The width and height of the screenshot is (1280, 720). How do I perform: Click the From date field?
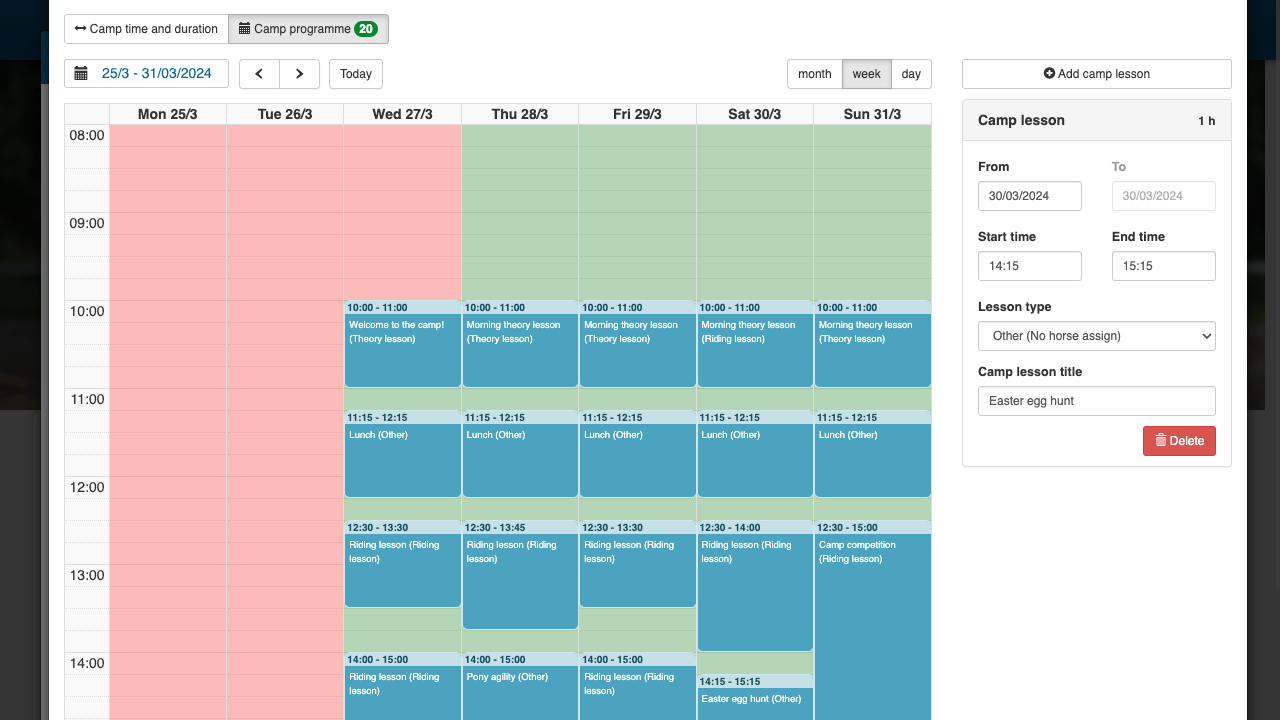coord(1029,196)
